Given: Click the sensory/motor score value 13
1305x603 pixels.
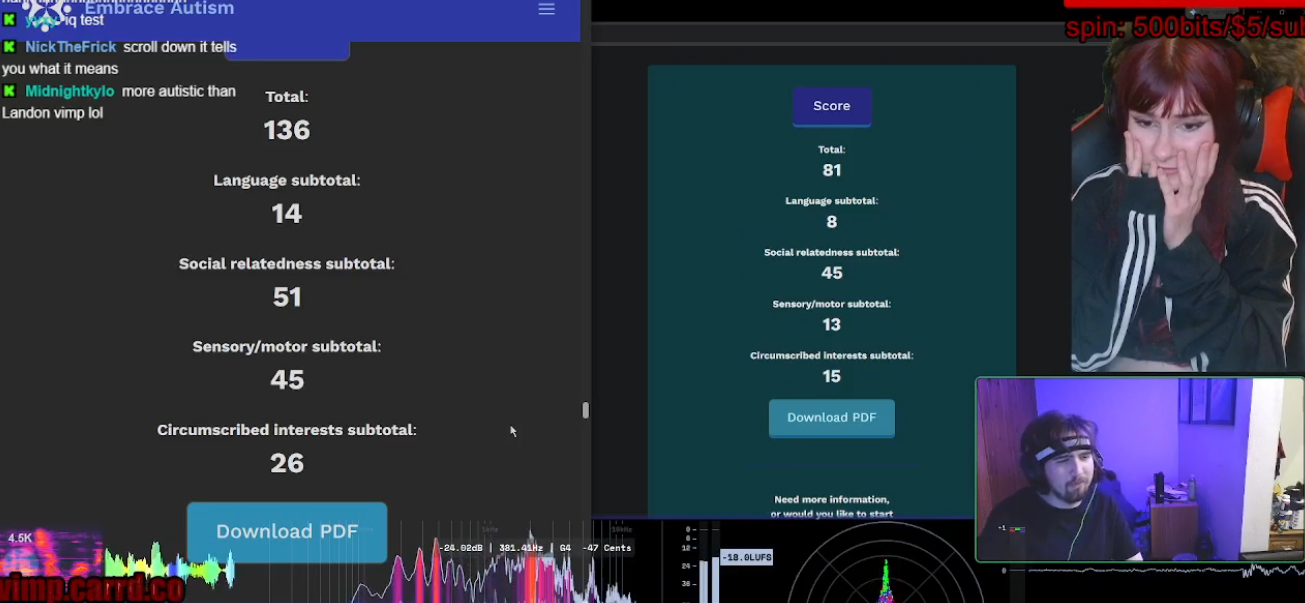Looking at the screenshot, I should tap(832, 325).
